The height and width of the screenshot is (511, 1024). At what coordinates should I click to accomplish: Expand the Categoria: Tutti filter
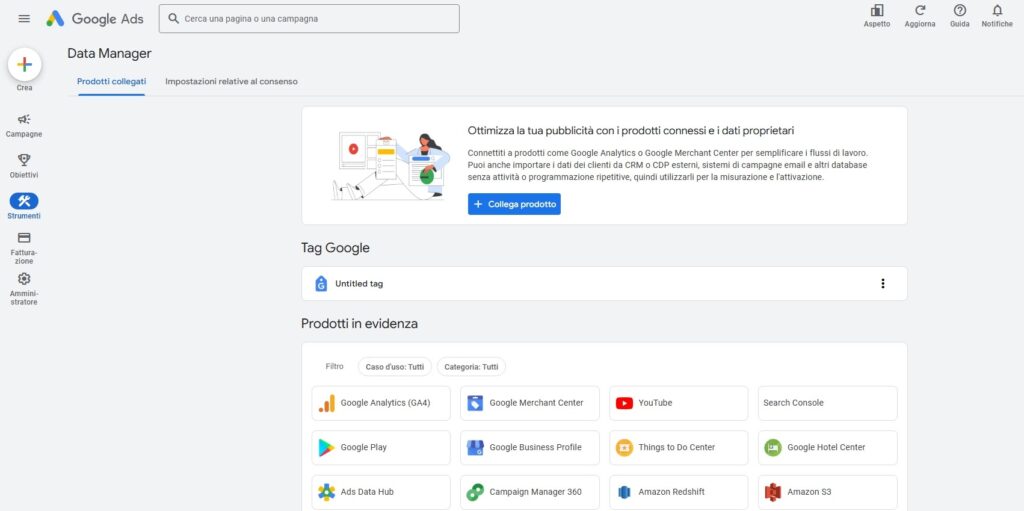[x=471, y=367]
